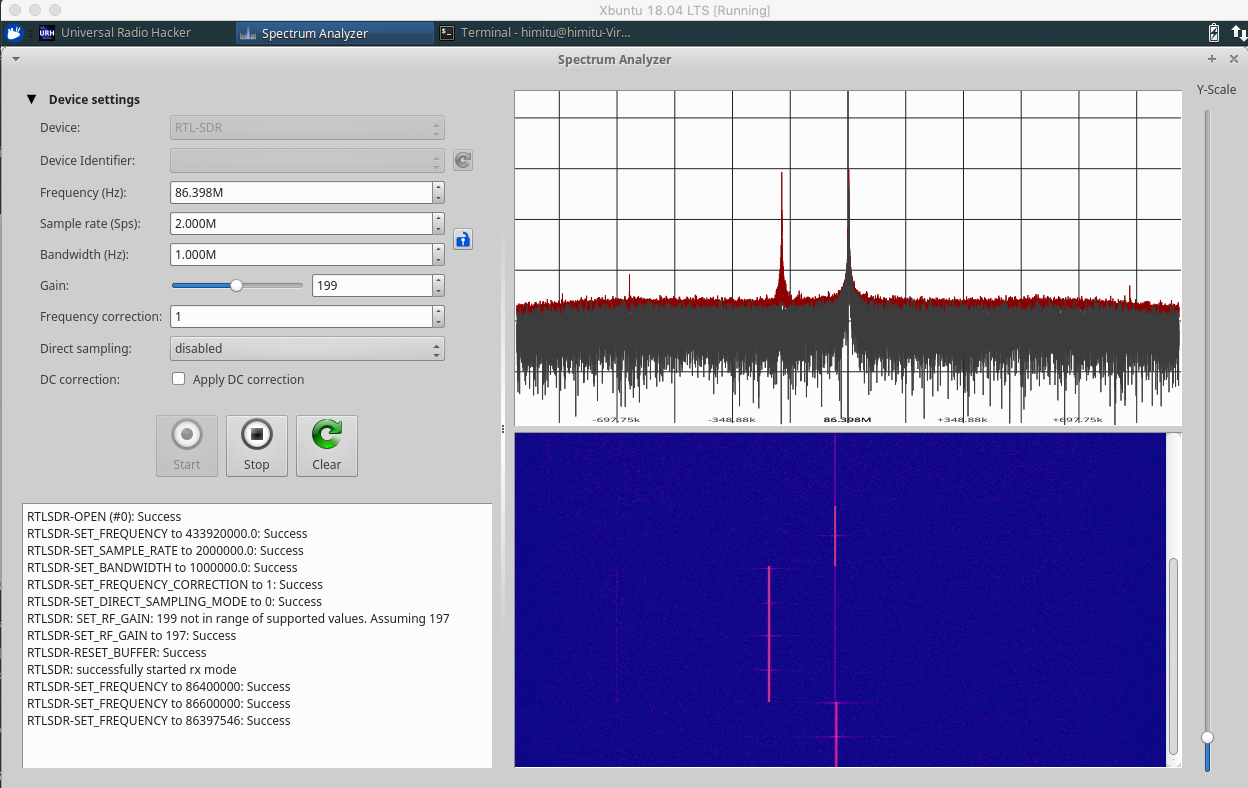
Task: Click the Frequency correction field
Action: 301,316
